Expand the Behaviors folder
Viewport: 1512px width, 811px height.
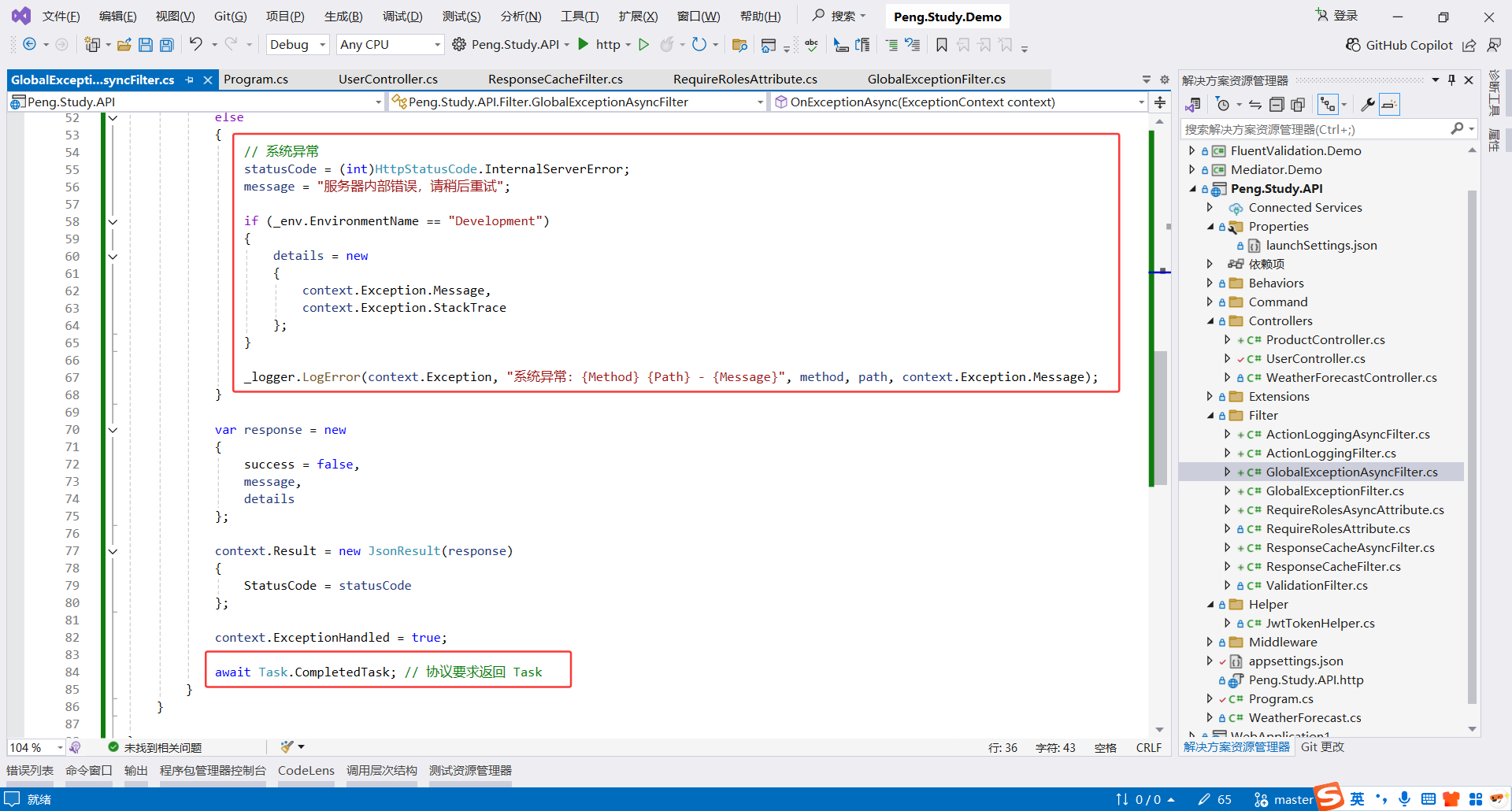click(1210, 283)
